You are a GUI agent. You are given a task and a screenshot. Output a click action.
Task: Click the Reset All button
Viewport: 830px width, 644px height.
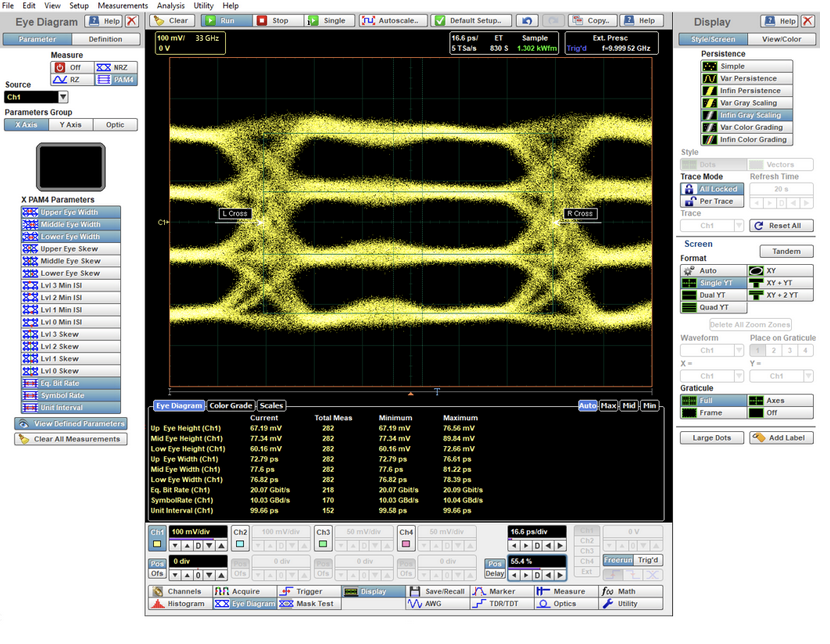(x=782, y=226)
